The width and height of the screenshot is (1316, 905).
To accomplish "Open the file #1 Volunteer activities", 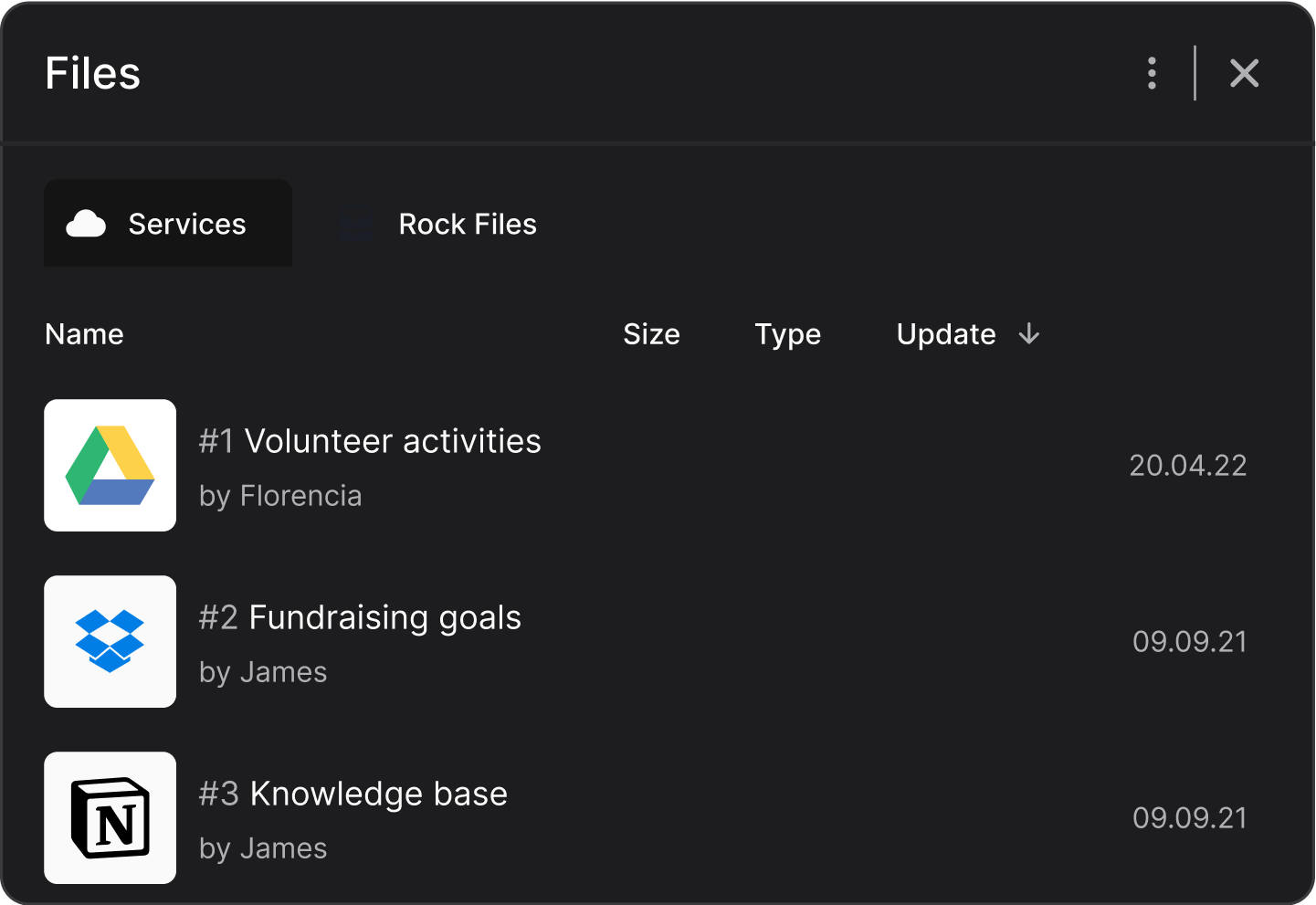I will [x=370, y=440].
